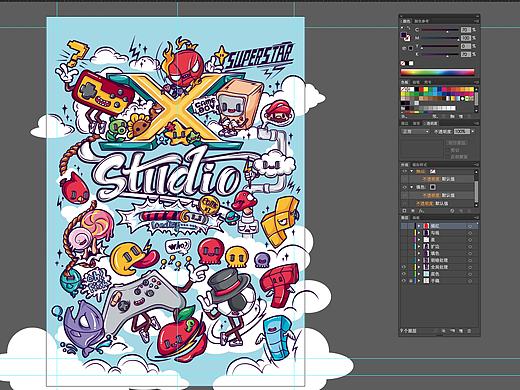Select the None swatch below CMYK sliders

[403, 63]
